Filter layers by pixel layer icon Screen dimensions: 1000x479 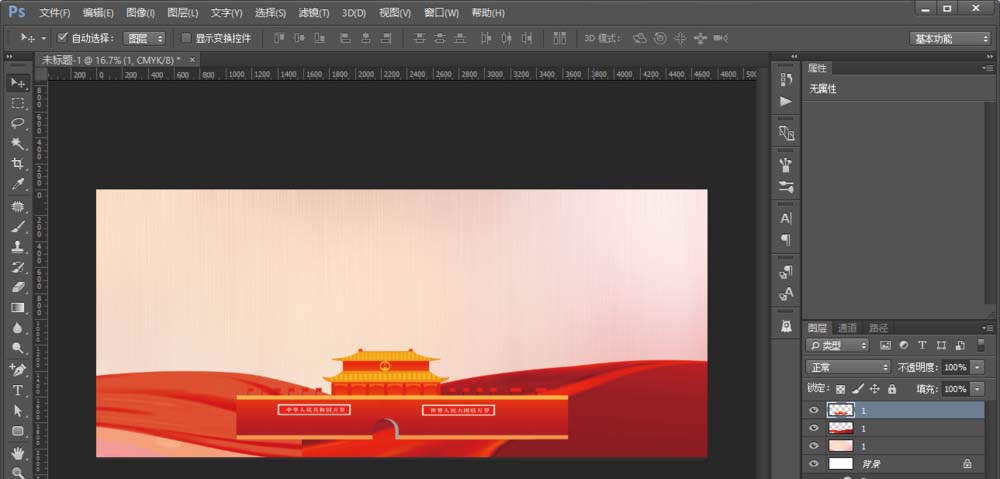tap(885, 345)
